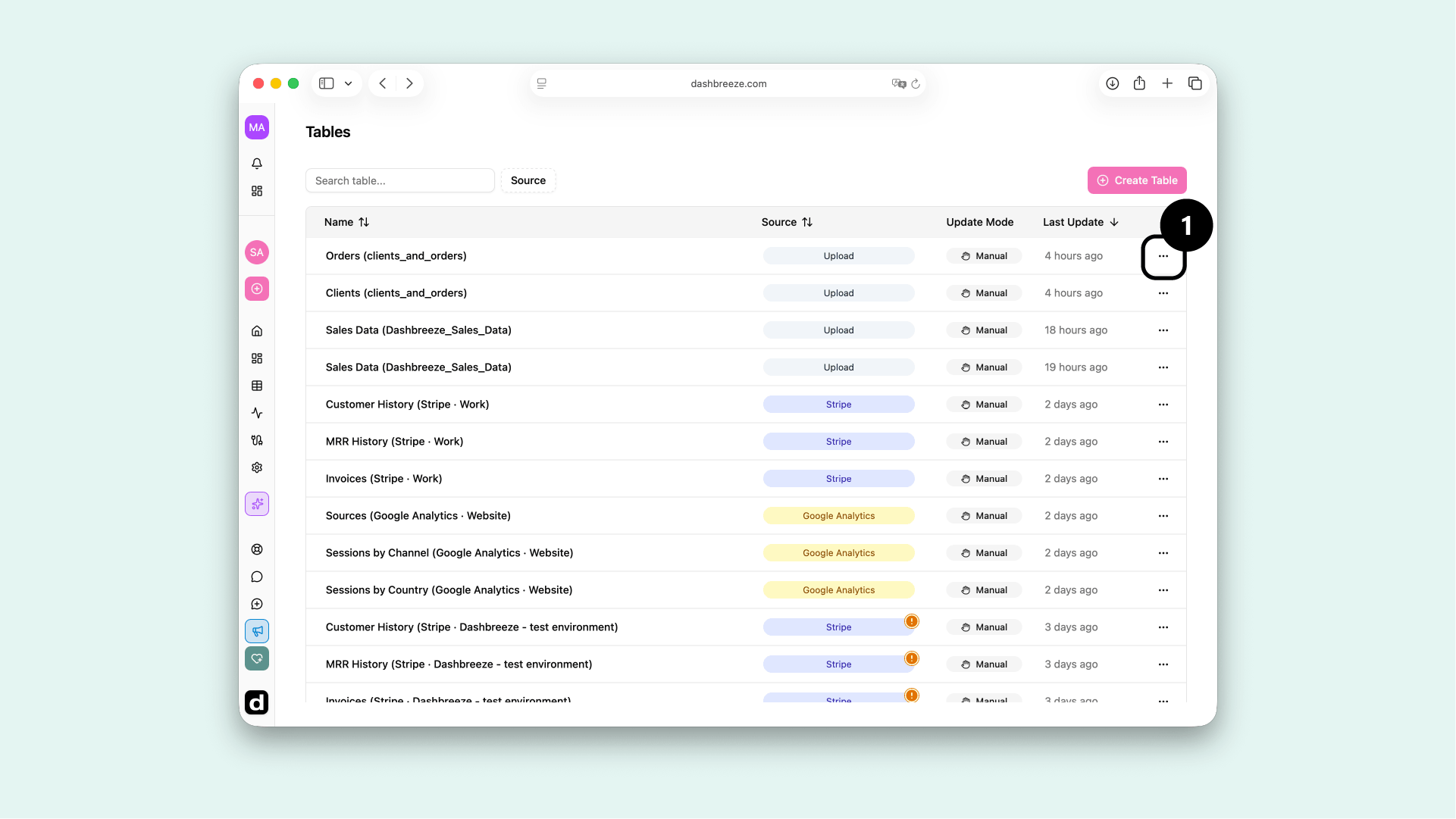Open options menu for Sessions by Country row
Viewport: 1456px width, 819px height.
click(x=1163, y=590)
